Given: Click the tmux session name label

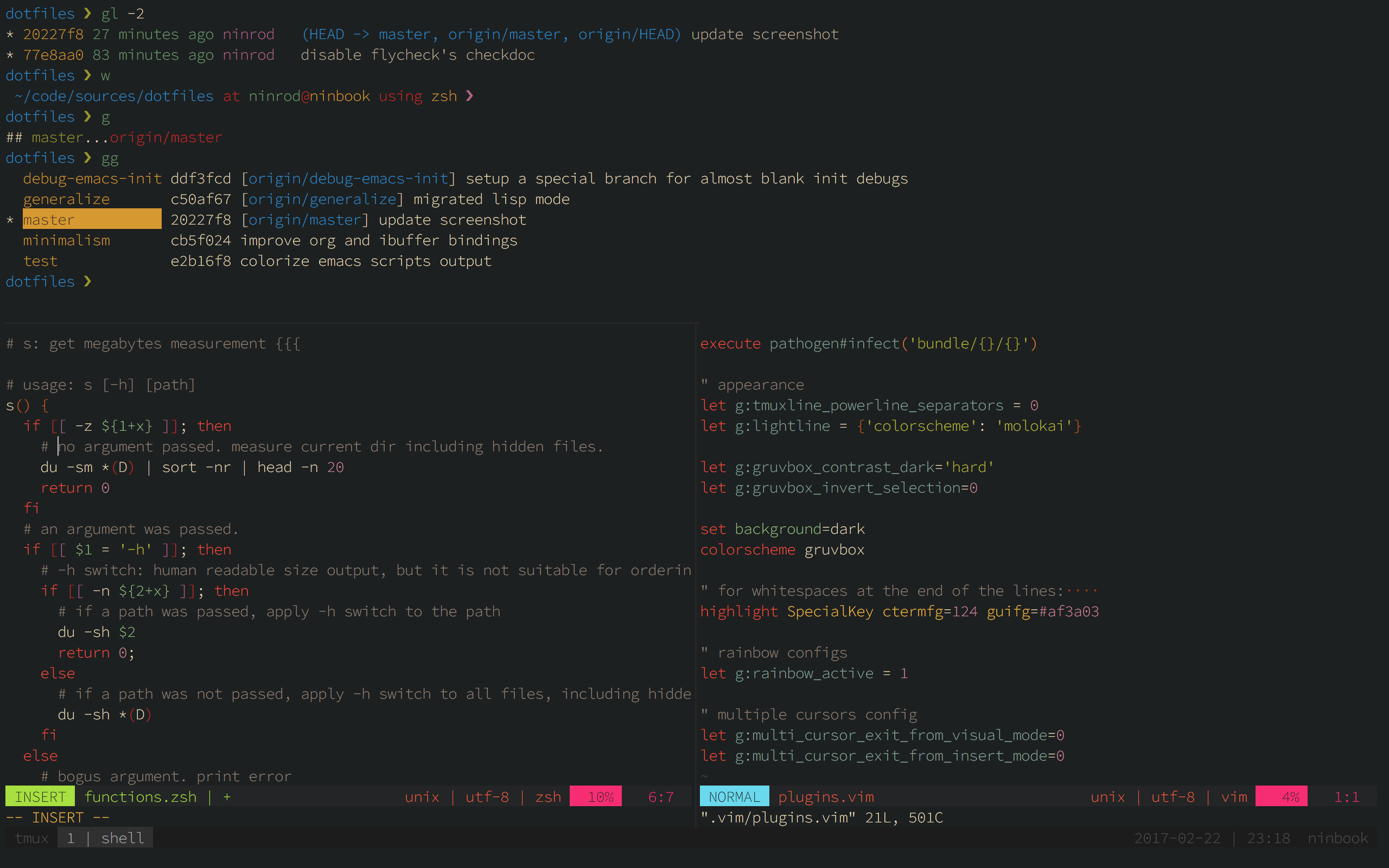Looking at the screenshot, I should pyautogui.click(x=31, y=838).
